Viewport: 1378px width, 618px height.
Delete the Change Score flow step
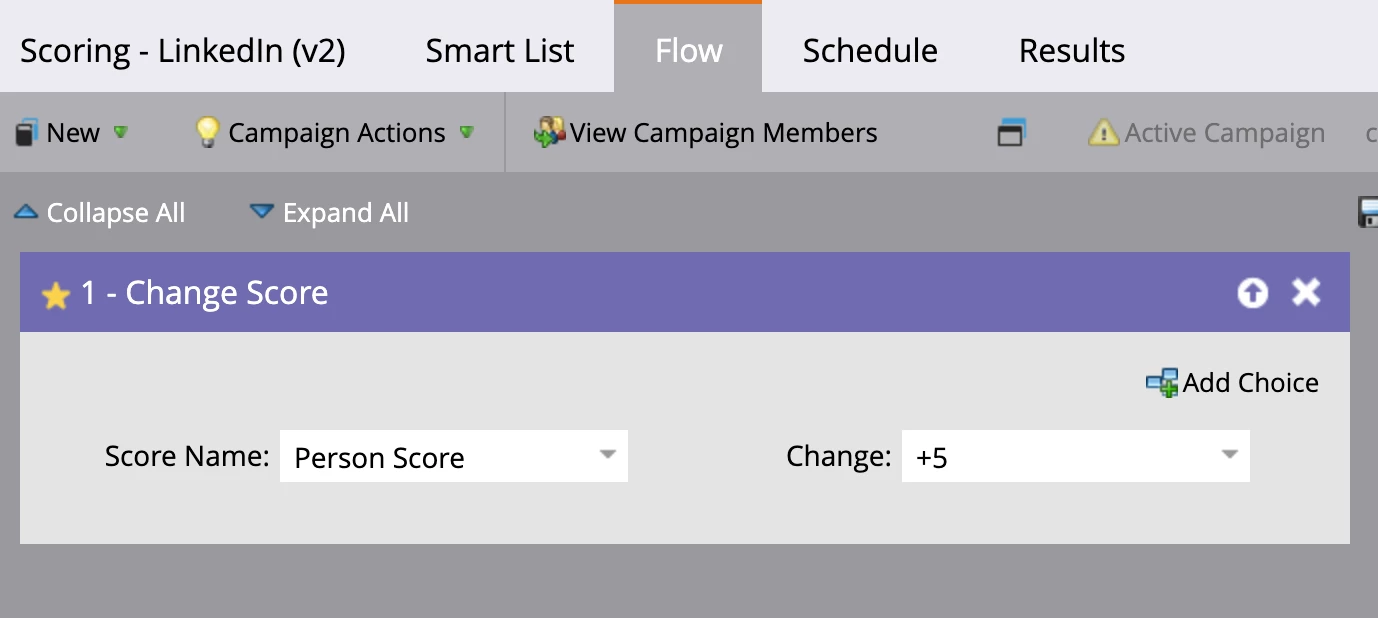pyautogui.click(x=1306, y=292)
